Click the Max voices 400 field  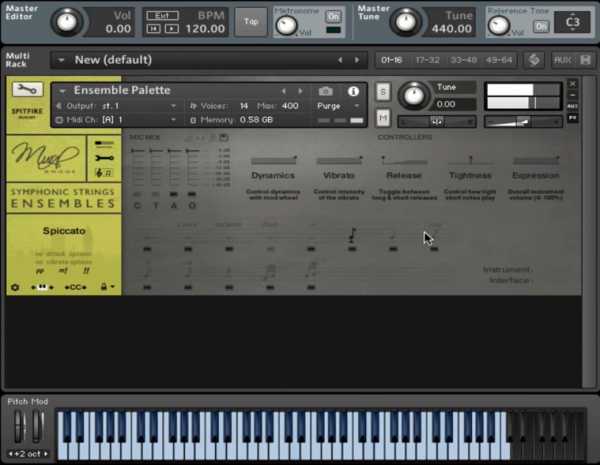click(290, 106)
